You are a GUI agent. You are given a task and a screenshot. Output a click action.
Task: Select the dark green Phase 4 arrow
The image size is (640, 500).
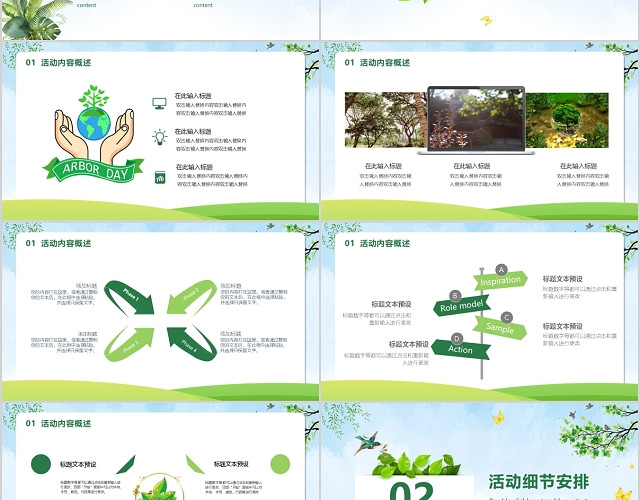[192, 343]
